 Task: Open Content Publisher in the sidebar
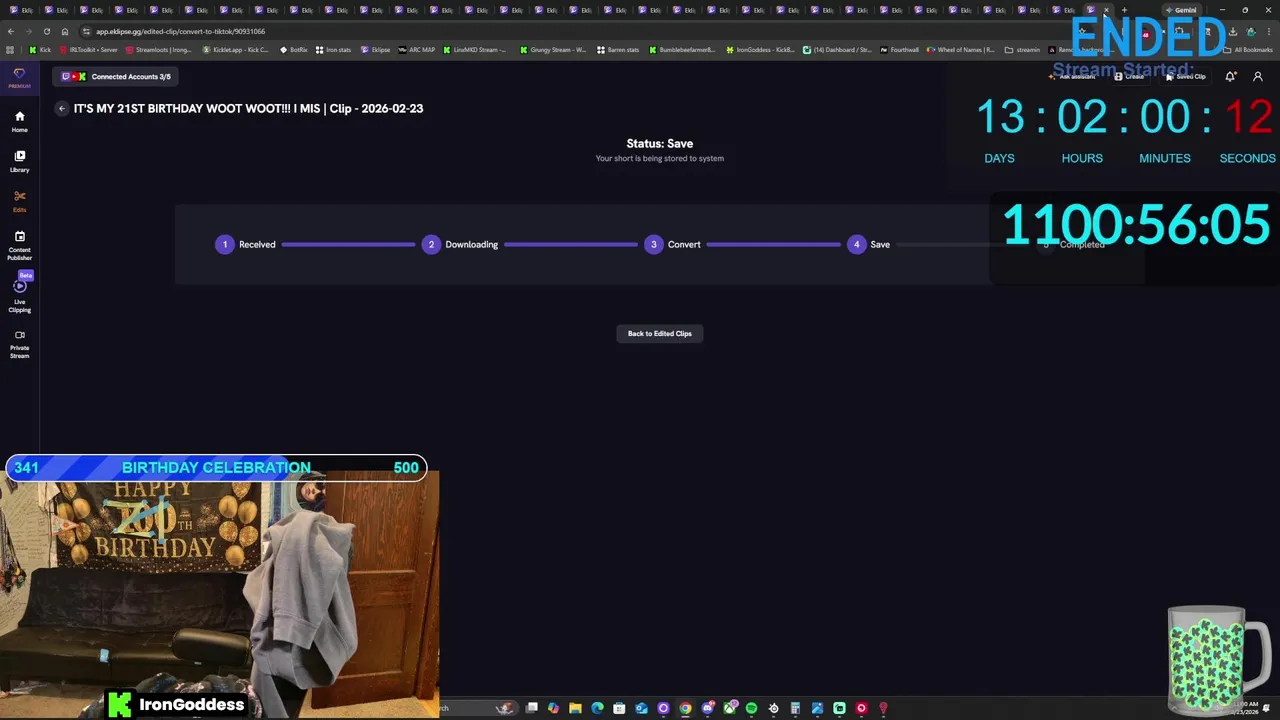click(19, 246)
